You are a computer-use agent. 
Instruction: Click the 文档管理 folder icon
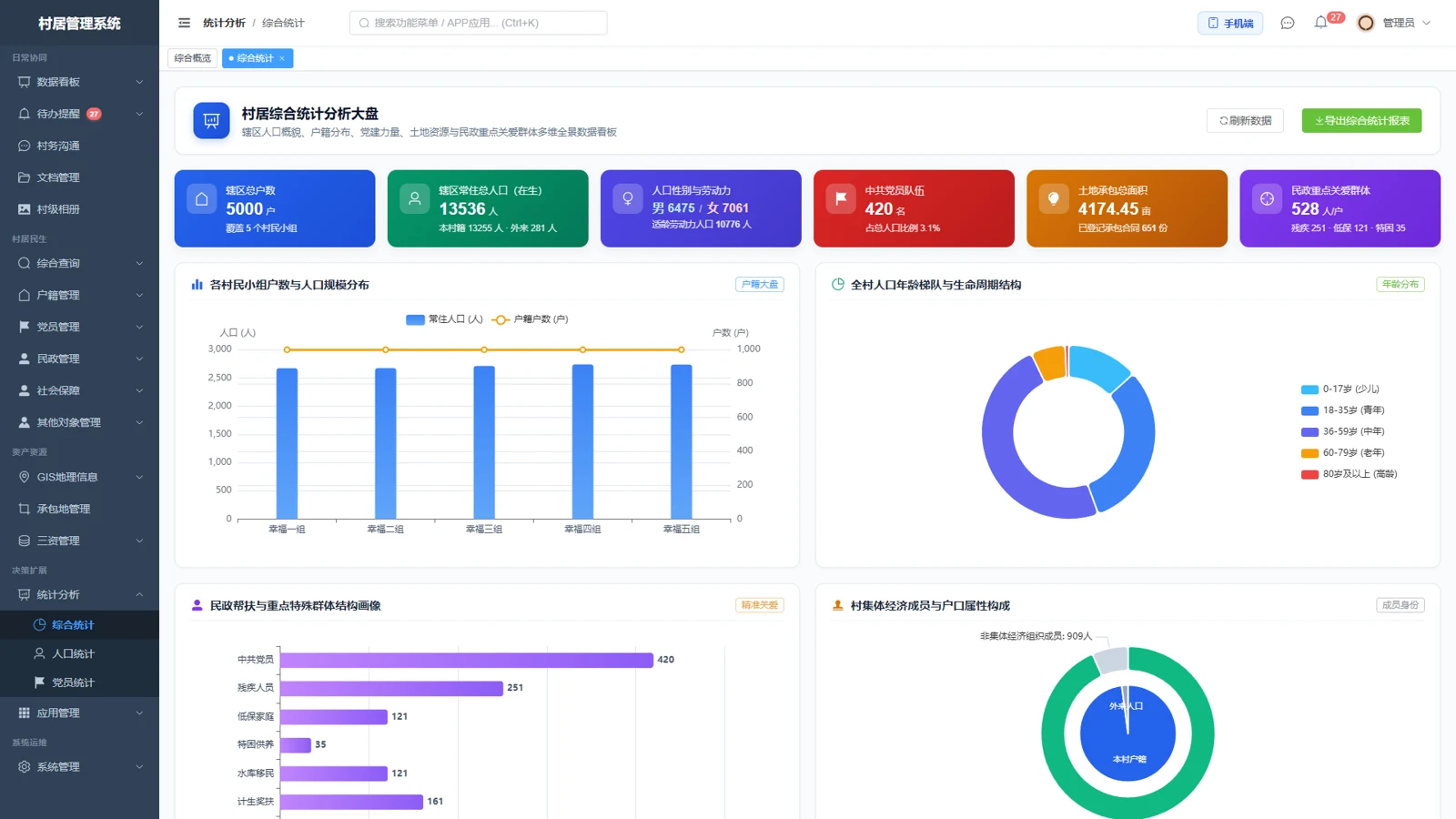(25, 177)
